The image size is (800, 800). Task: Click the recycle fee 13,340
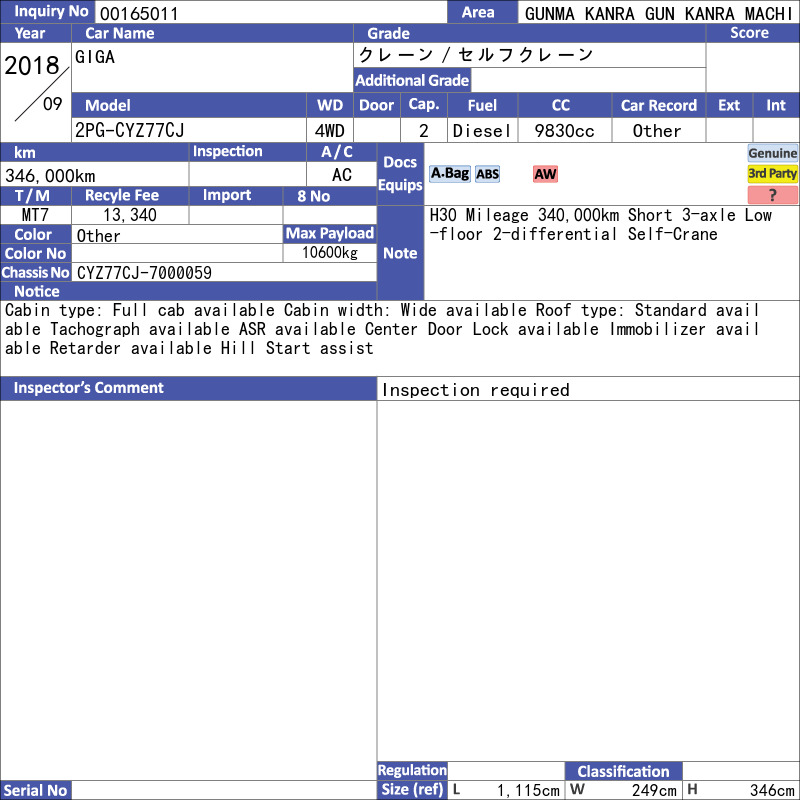[130, 215]
